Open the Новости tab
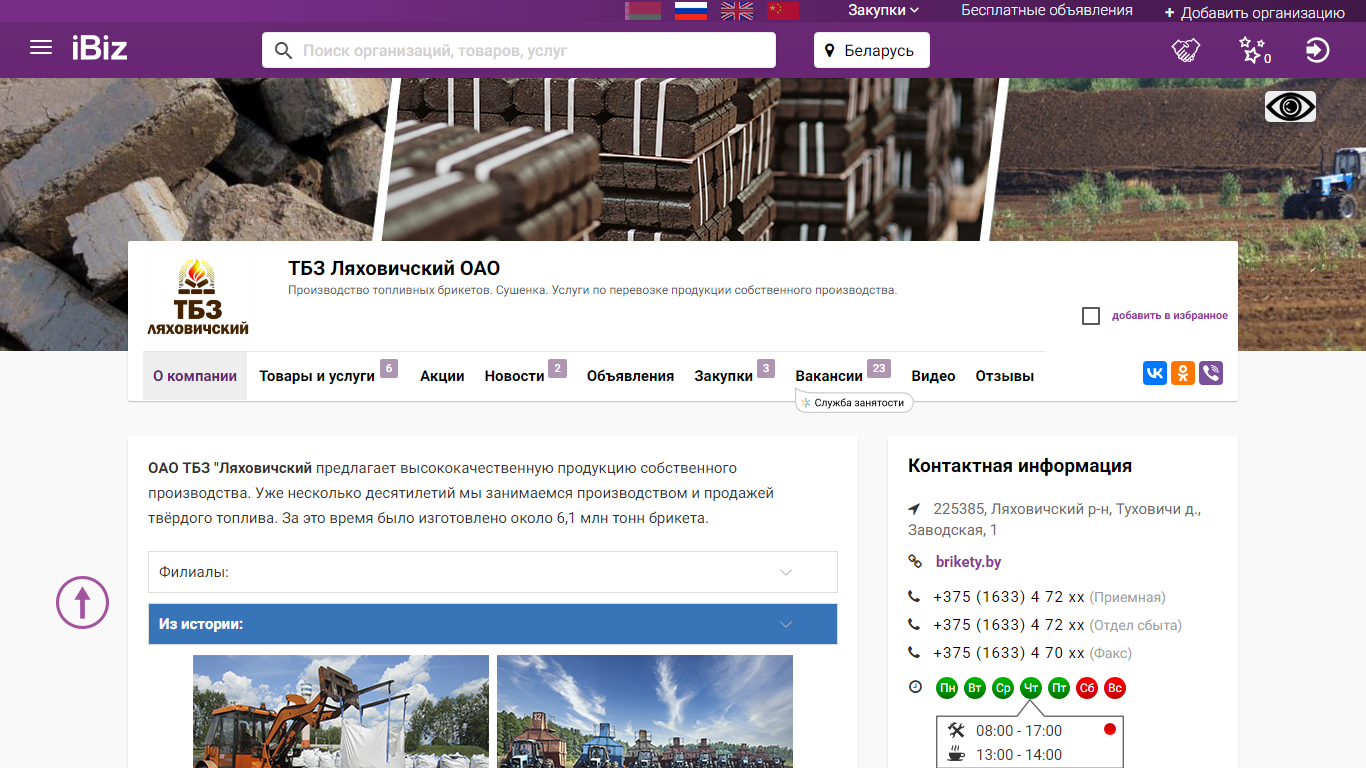This screenshot has height=768, width=1366. tap(515, 376)
